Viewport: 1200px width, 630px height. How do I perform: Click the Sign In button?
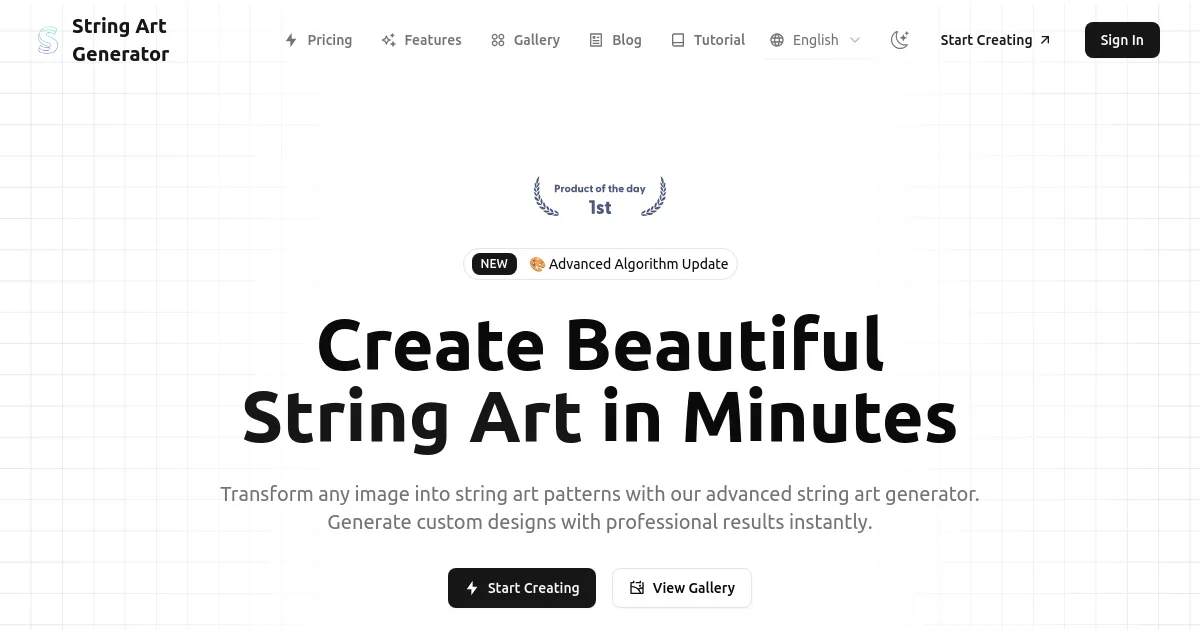[x=1121, y=40]
